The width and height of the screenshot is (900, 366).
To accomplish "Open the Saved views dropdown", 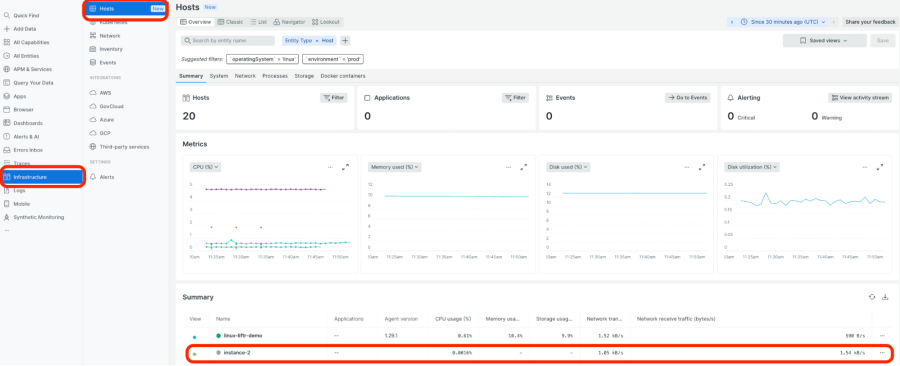I will pyautogui.click(x=824, y=41).
